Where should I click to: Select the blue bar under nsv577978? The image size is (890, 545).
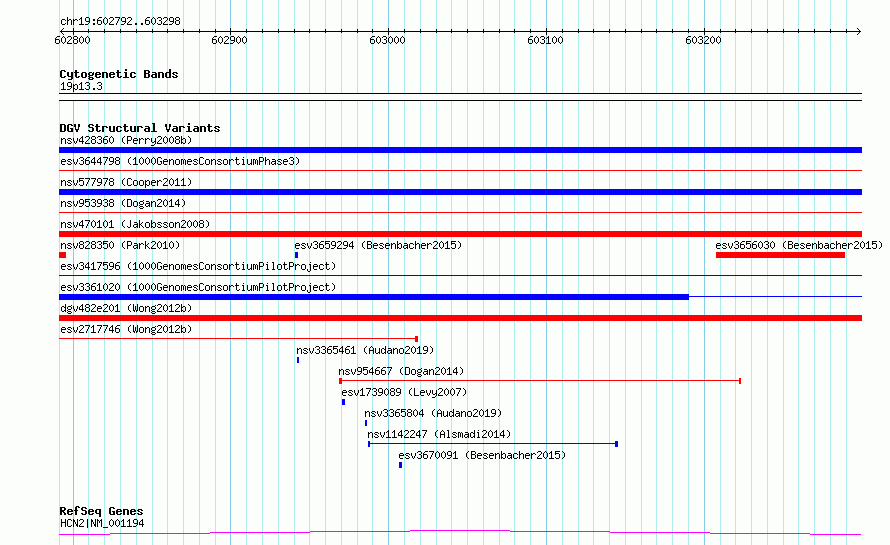click(460, 192)
